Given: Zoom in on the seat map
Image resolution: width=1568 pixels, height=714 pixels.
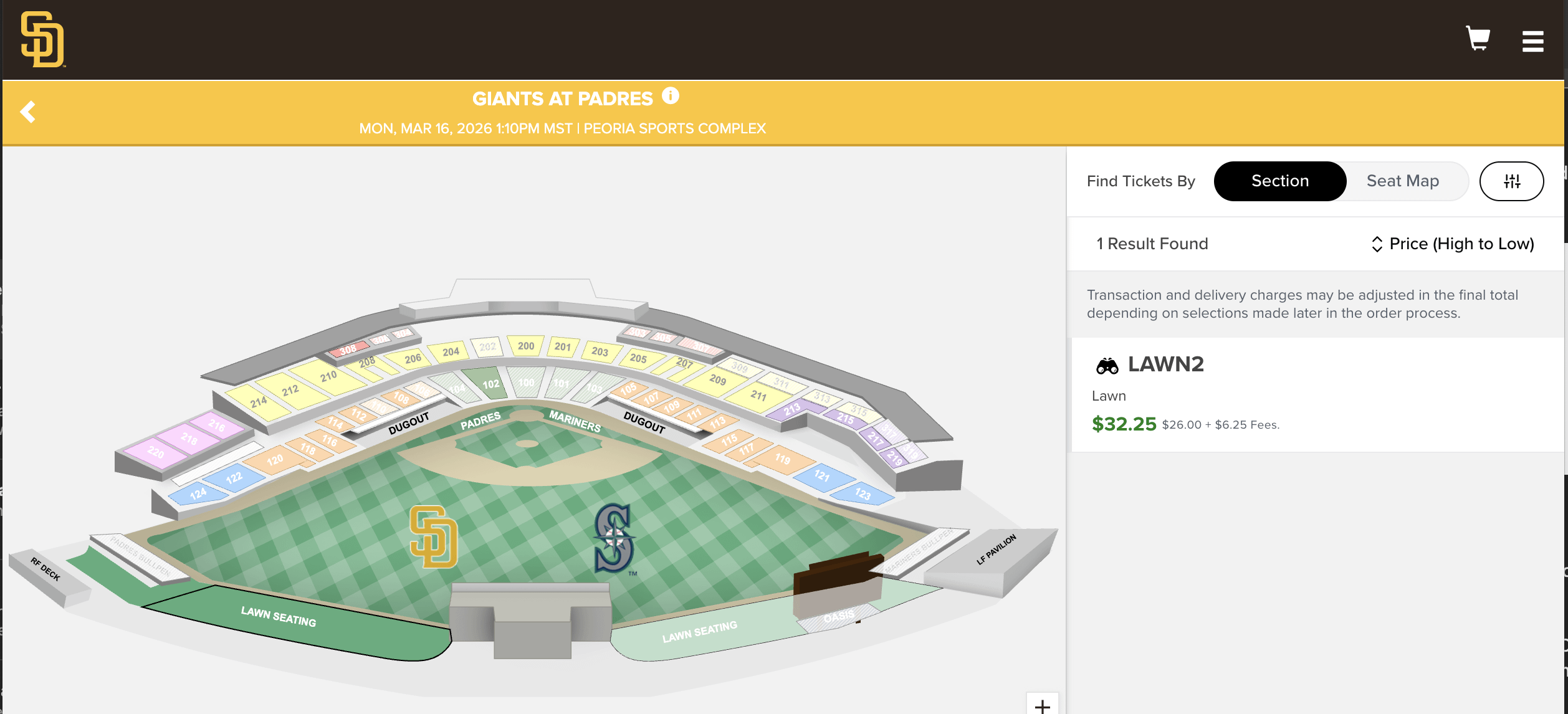Looking at the screenshot, I should 1042,705.
